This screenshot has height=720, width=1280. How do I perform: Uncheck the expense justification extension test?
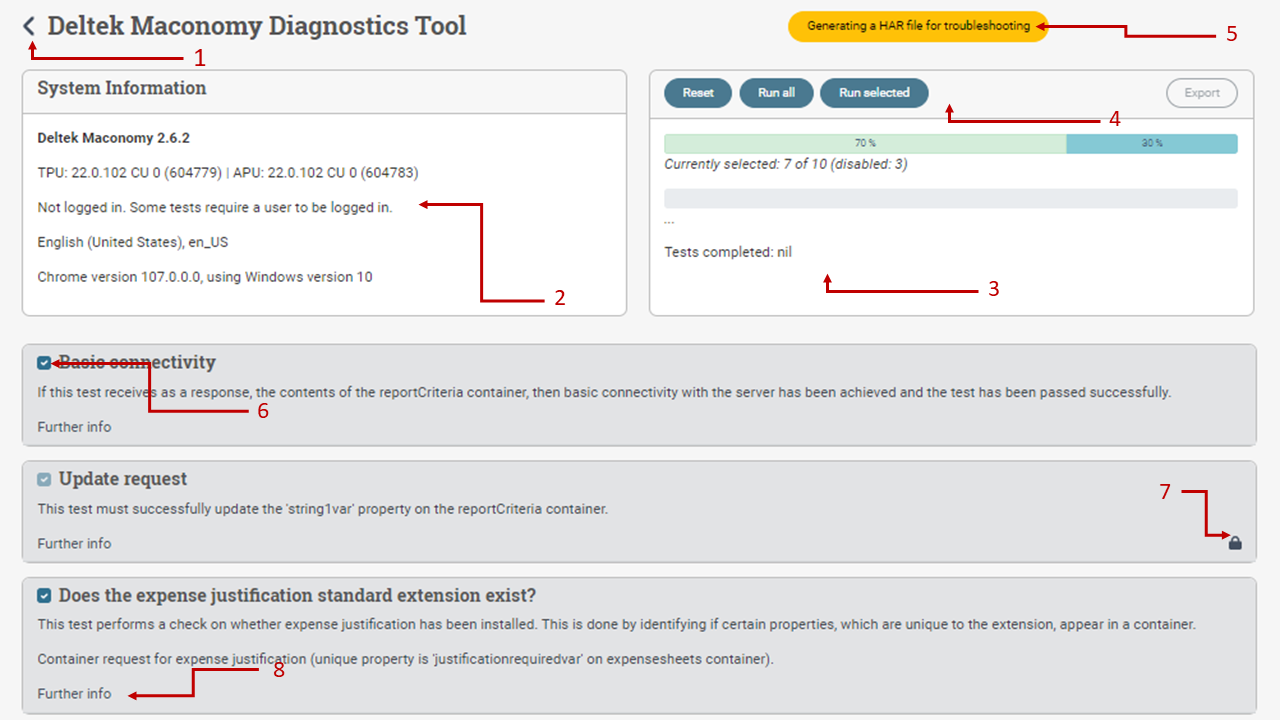(x=44, y=596)
